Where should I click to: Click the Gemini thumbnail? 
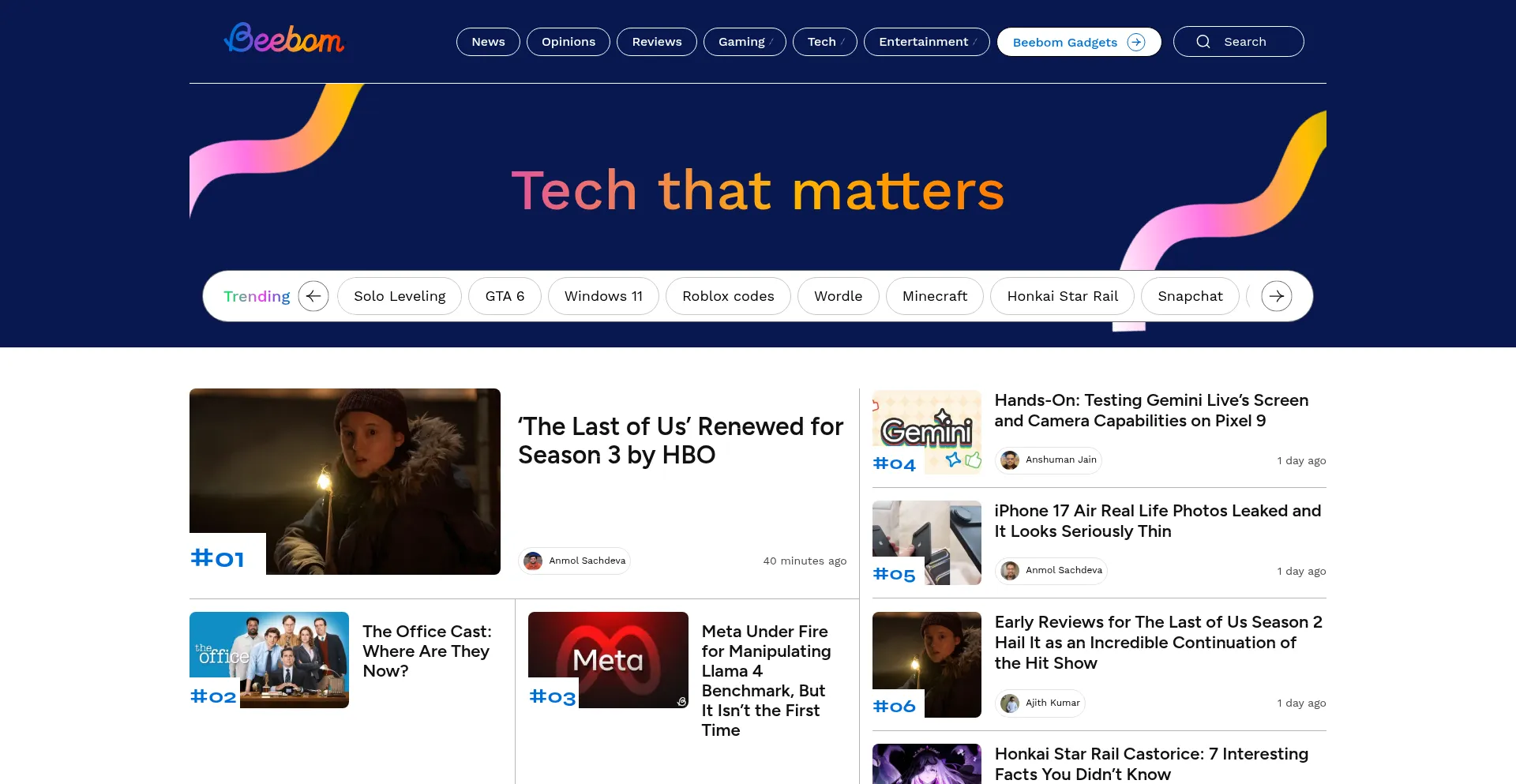coord(927,433)
